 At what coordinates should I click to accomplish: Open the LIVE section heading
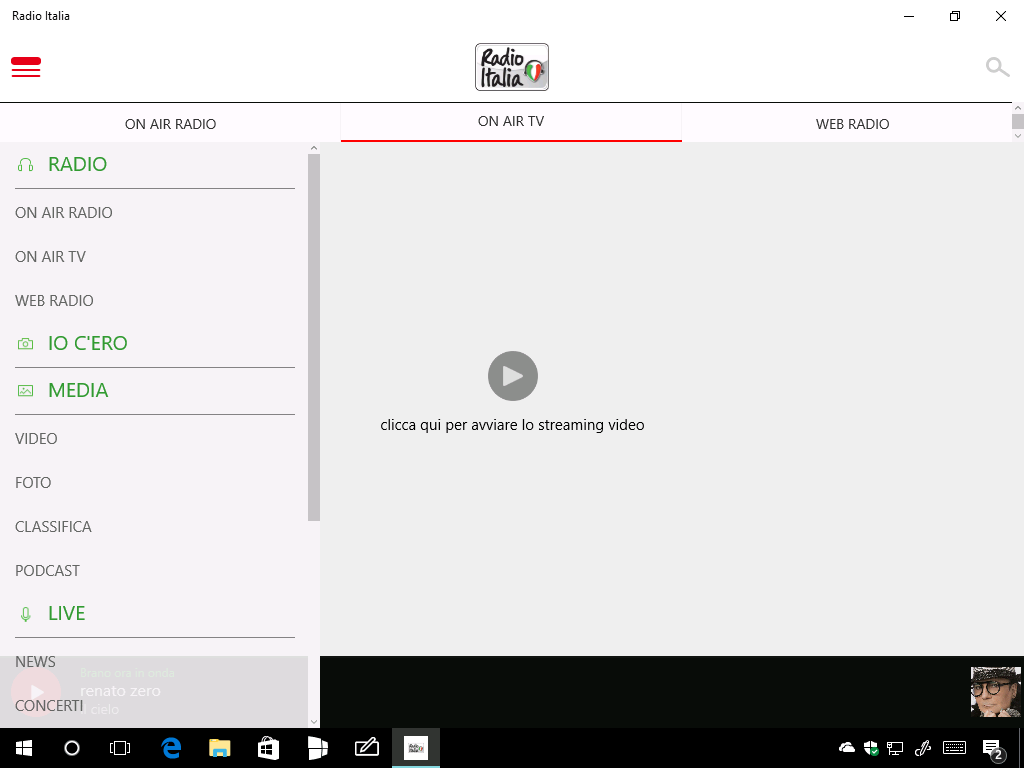[67, 613]
